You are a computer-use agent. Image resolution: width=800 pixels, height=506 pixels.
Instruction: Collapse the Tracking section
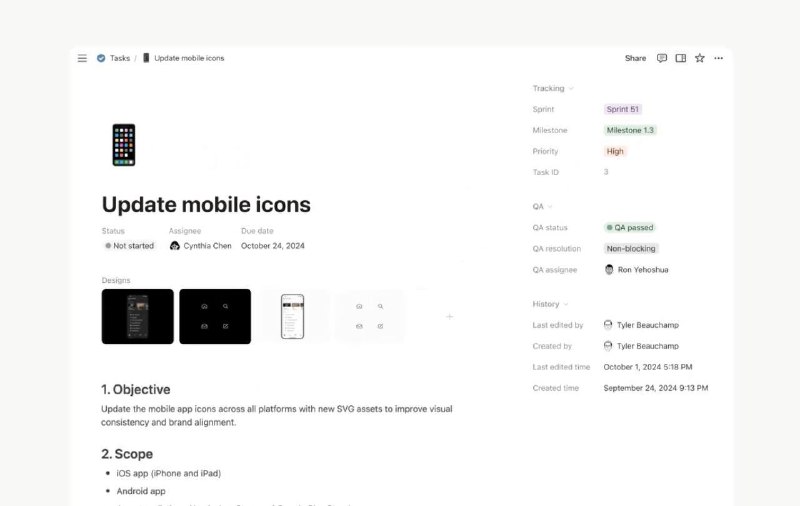coord(554,88)
